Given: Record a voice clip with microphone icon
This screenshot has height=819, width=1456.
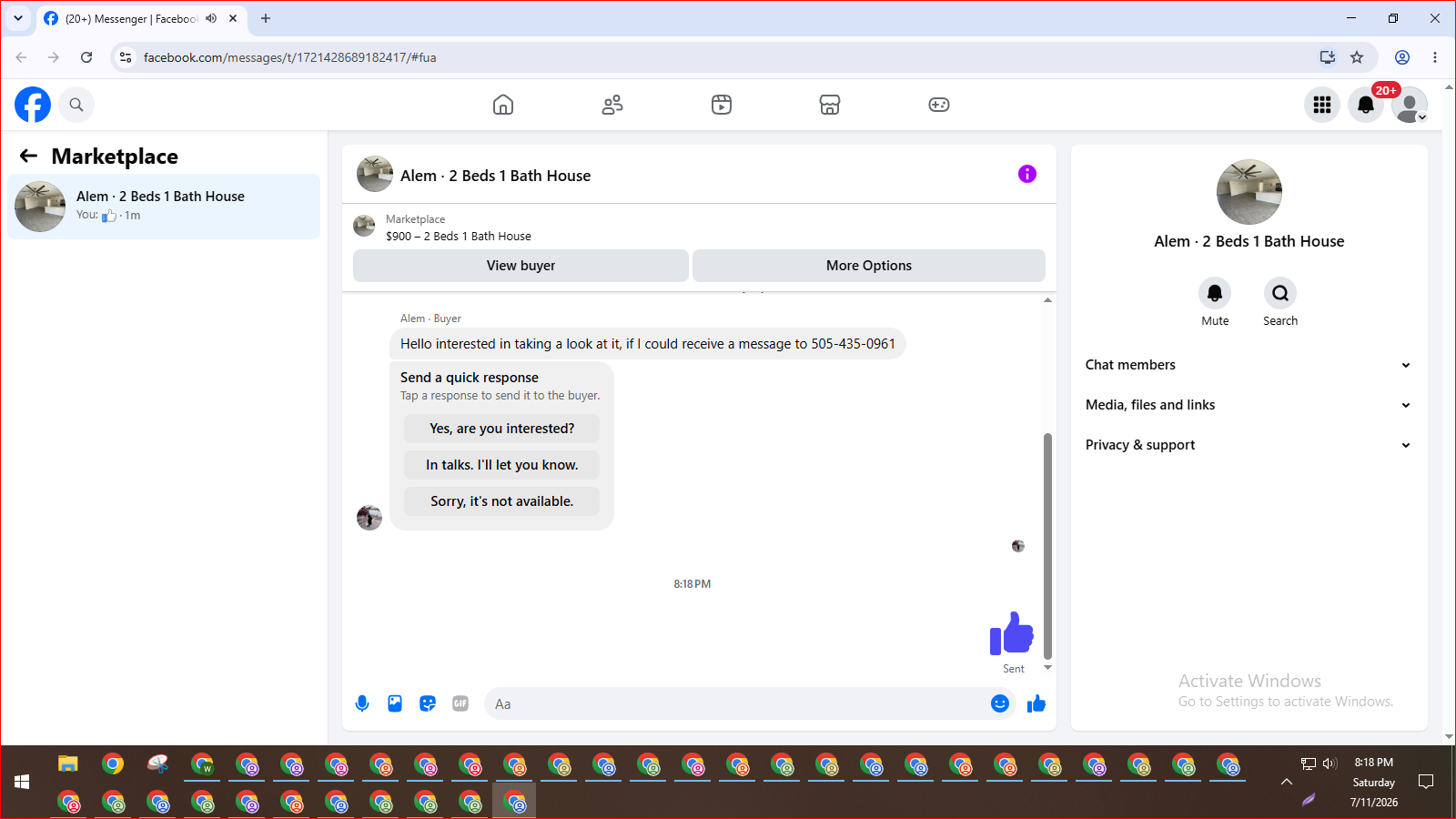Looking at the screenshot, I should coord(362,703).
